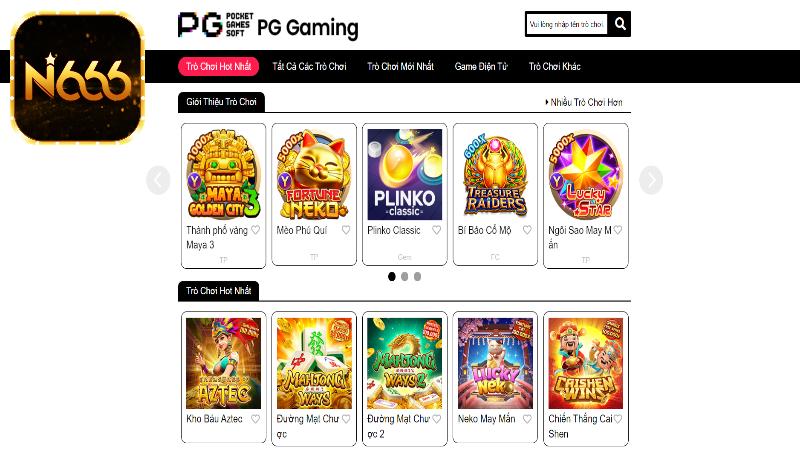Image resolution: width=800 pixels, height=450 pixels.
Task: Click the PG Pocket Games Soft logo
Action: click(216, 25)
